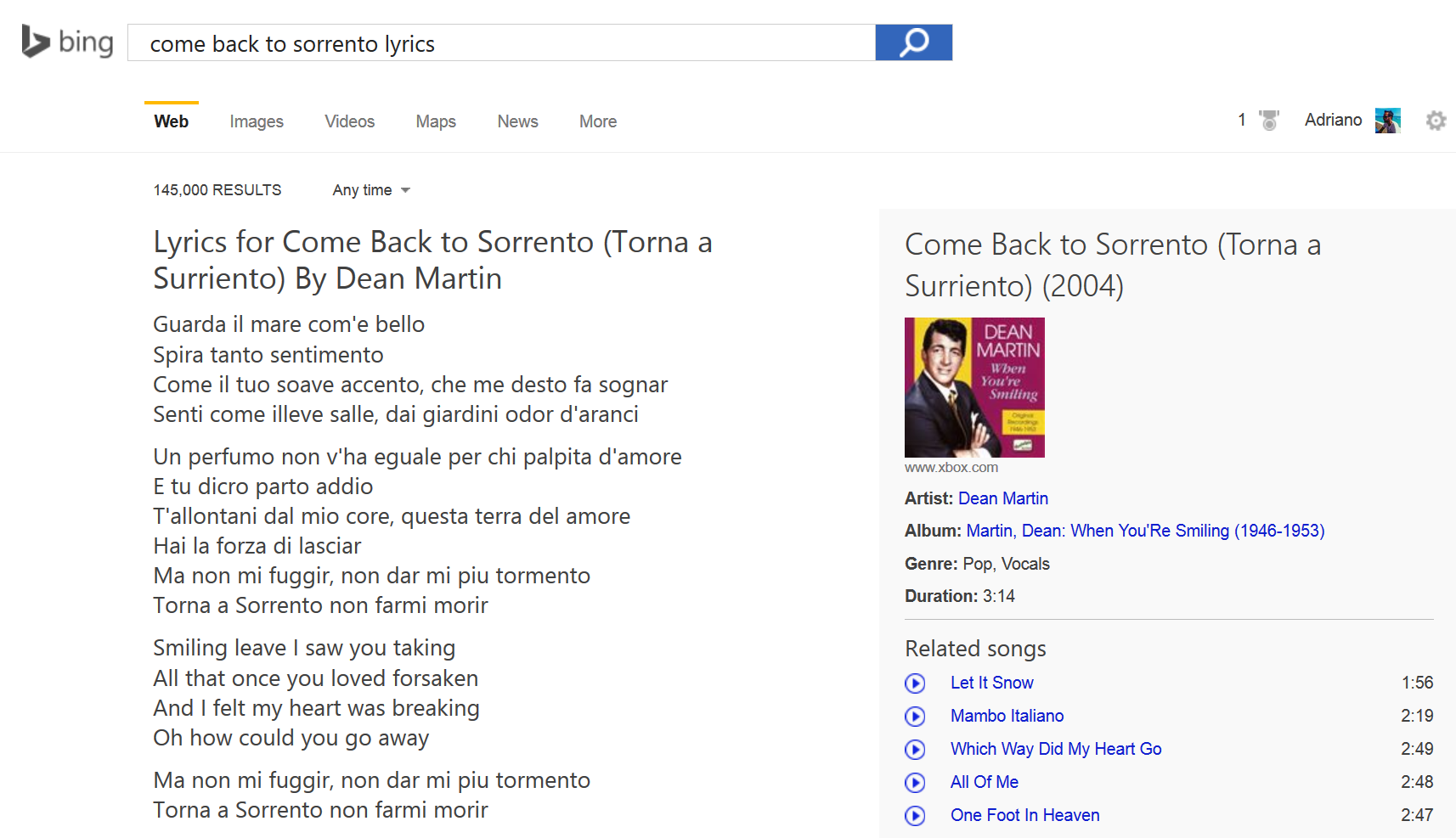Click the 1:56 duration of Let It Snow
Image resolution: width=1456 pixels, height=838 pixels.
pos(1417,683)
